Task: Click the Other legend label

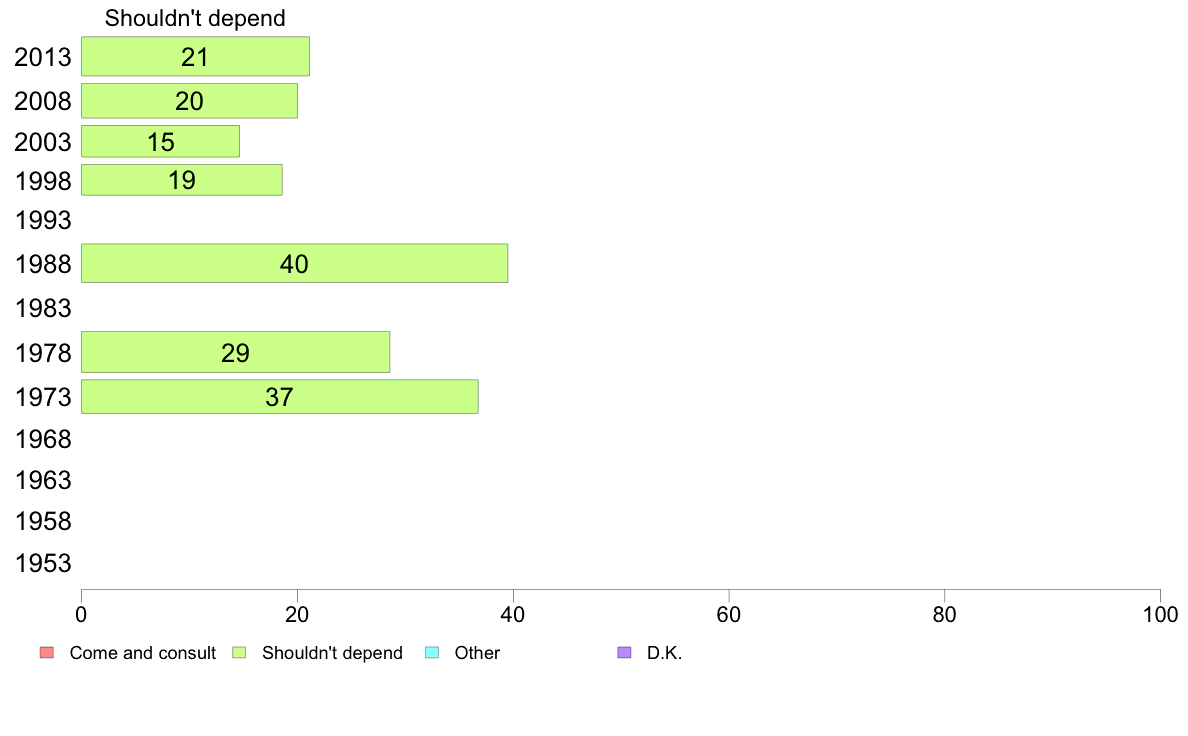Action: 477,653
